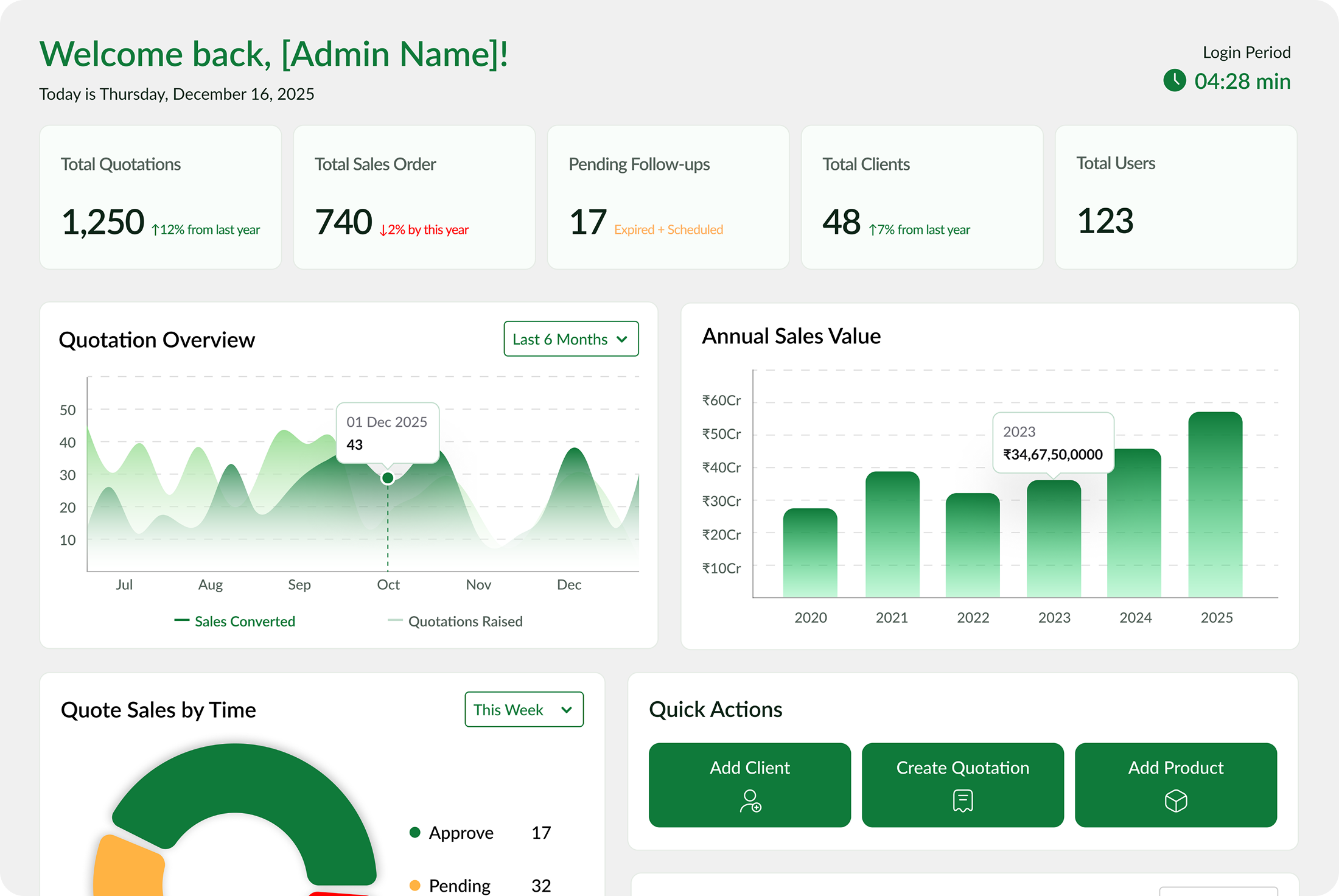Click the Annual Sales Value heading
This screenshot has height=896, width=1339.
tap(791, 336)
